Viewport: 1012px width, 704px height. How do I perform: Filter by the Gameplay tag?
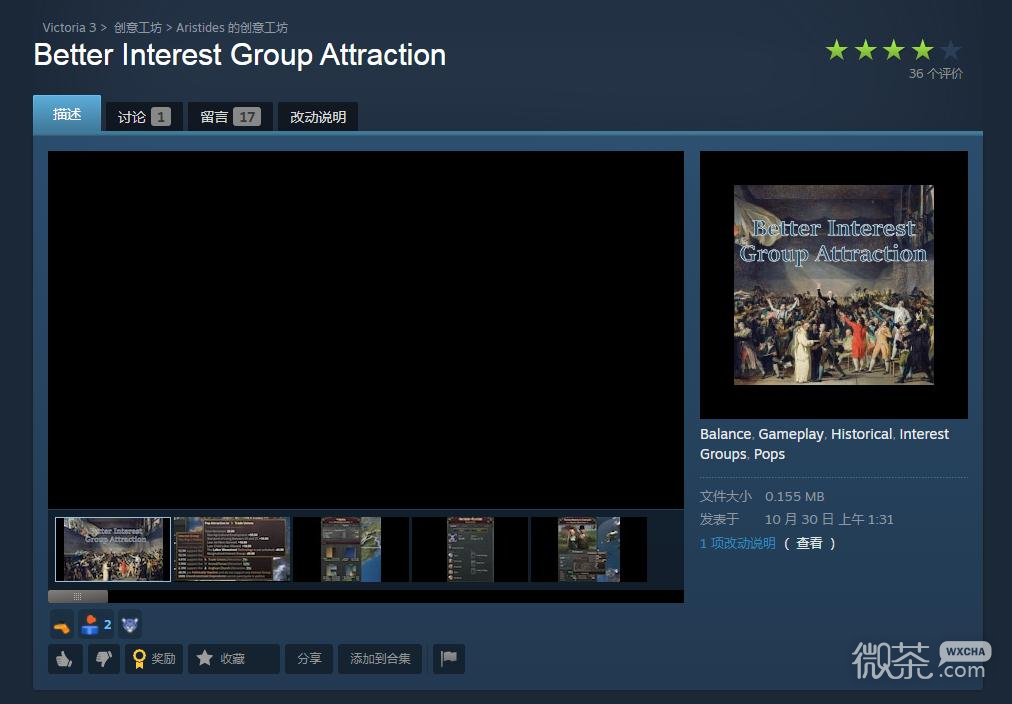coord(791,434)
